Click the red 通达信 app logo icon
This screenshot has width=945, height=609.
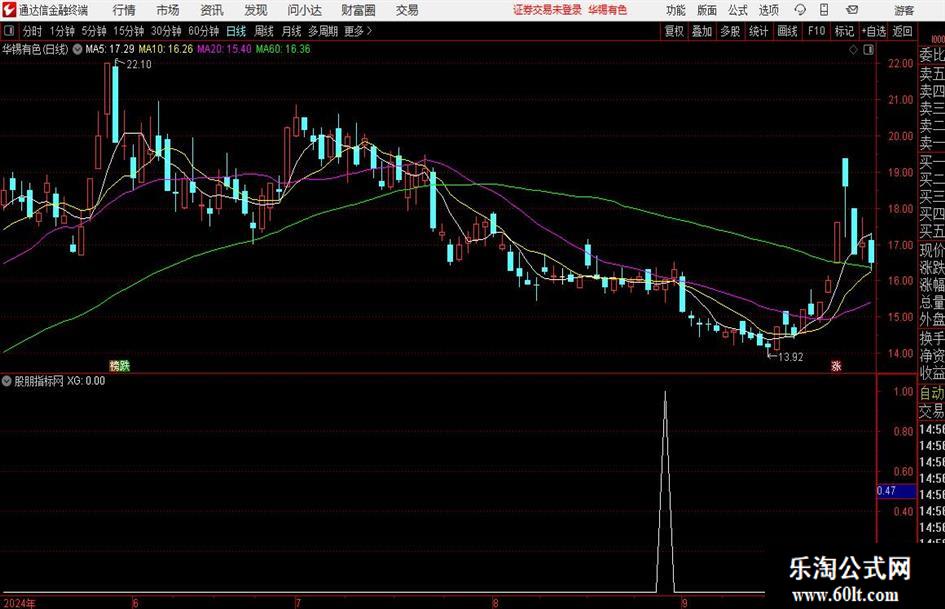click(x=9, y=10)
